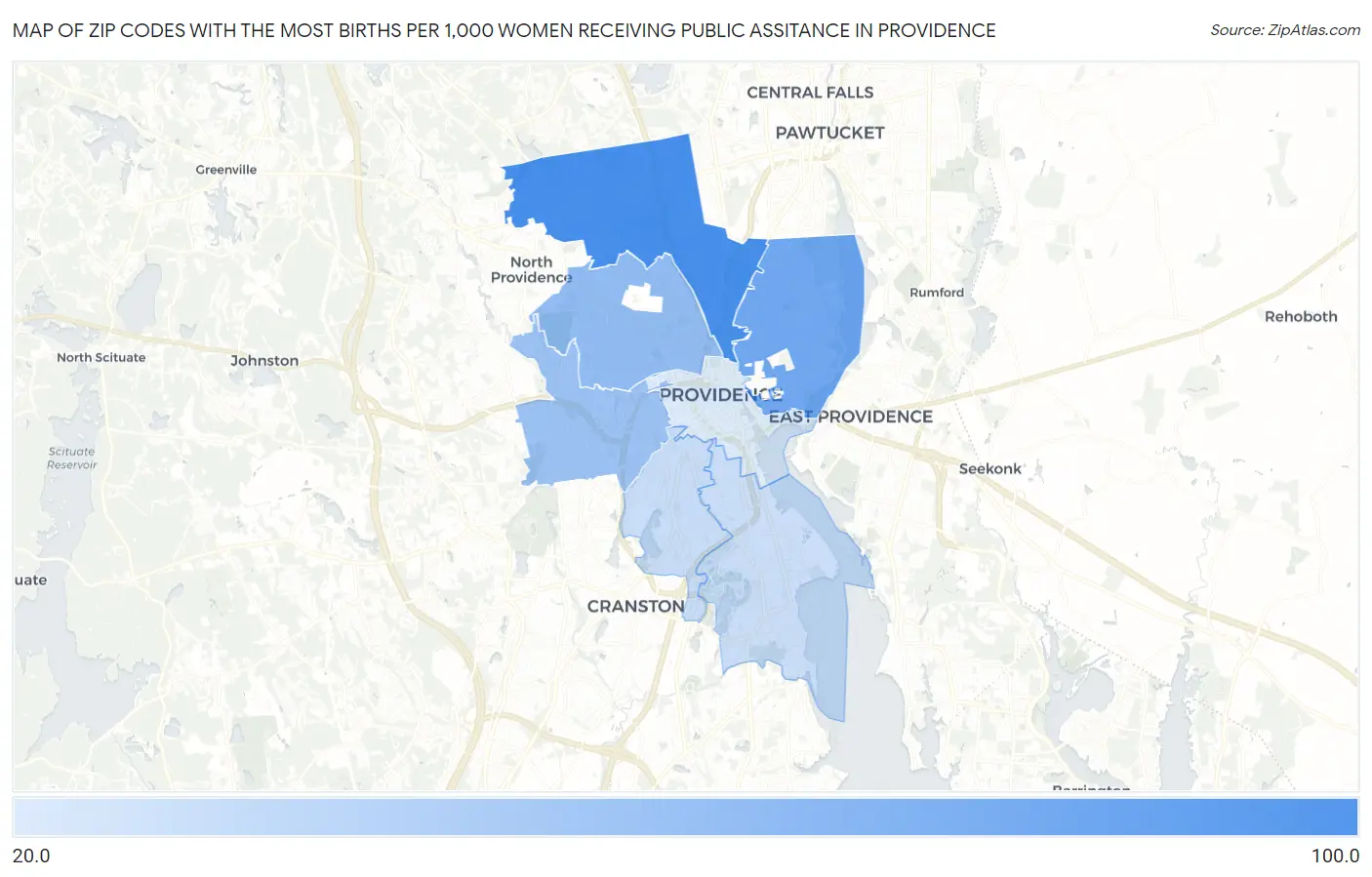
Task: Click the Rehoboth map label
Action: tap(1301, 317)
